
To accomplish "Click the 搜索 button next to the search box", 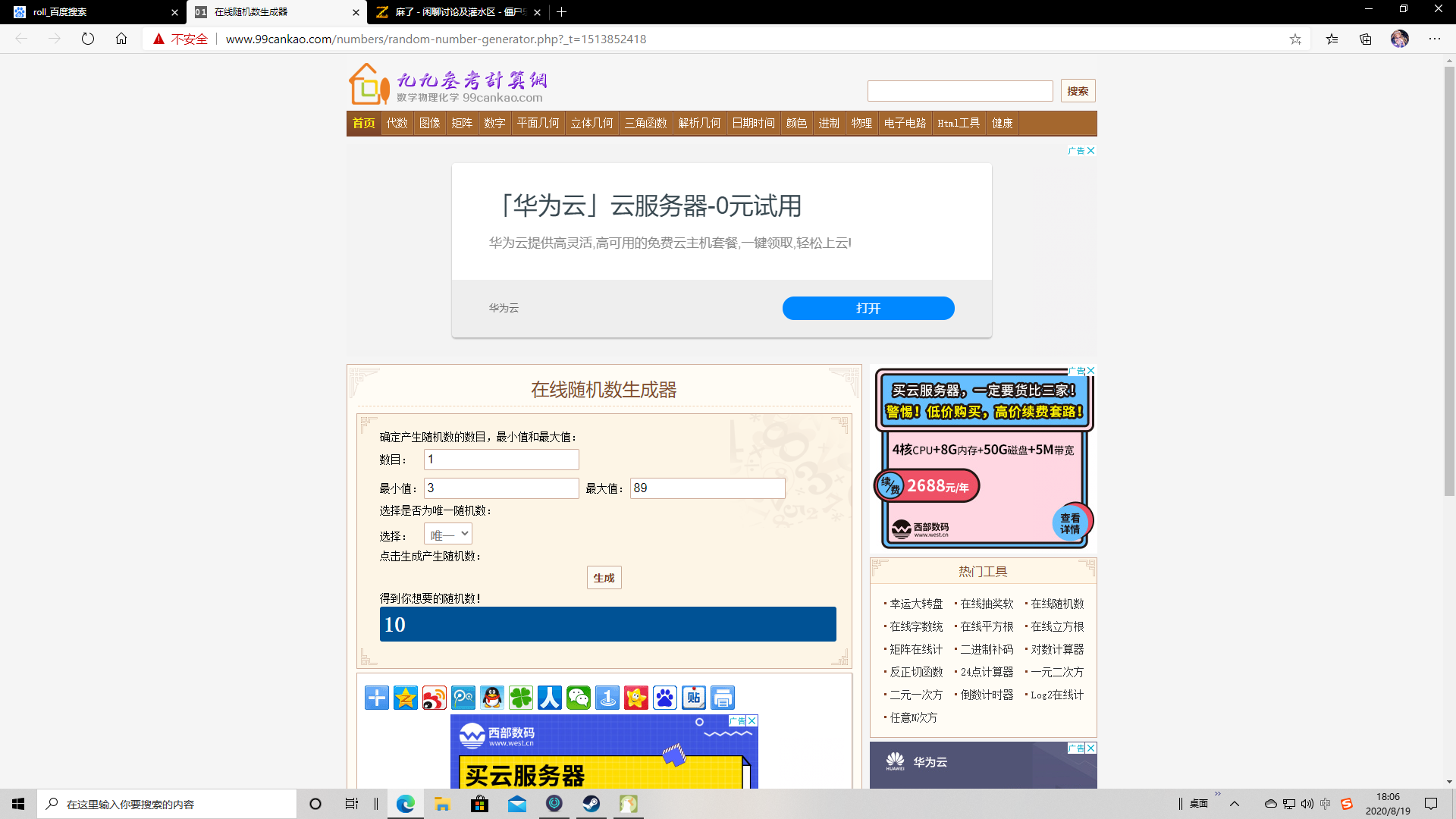I will pos(1078,90).
